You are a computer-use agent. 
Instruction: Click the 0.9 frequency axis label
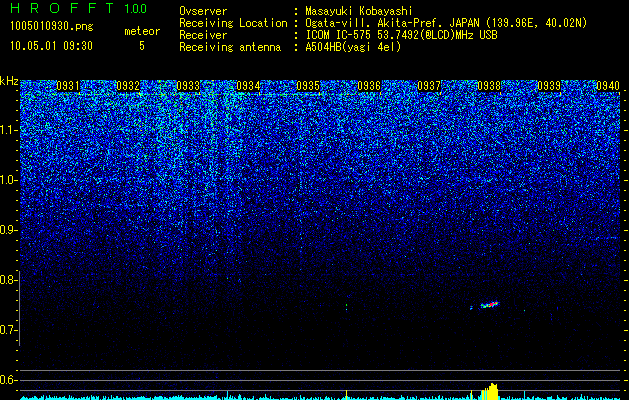[x=9, y=230]
